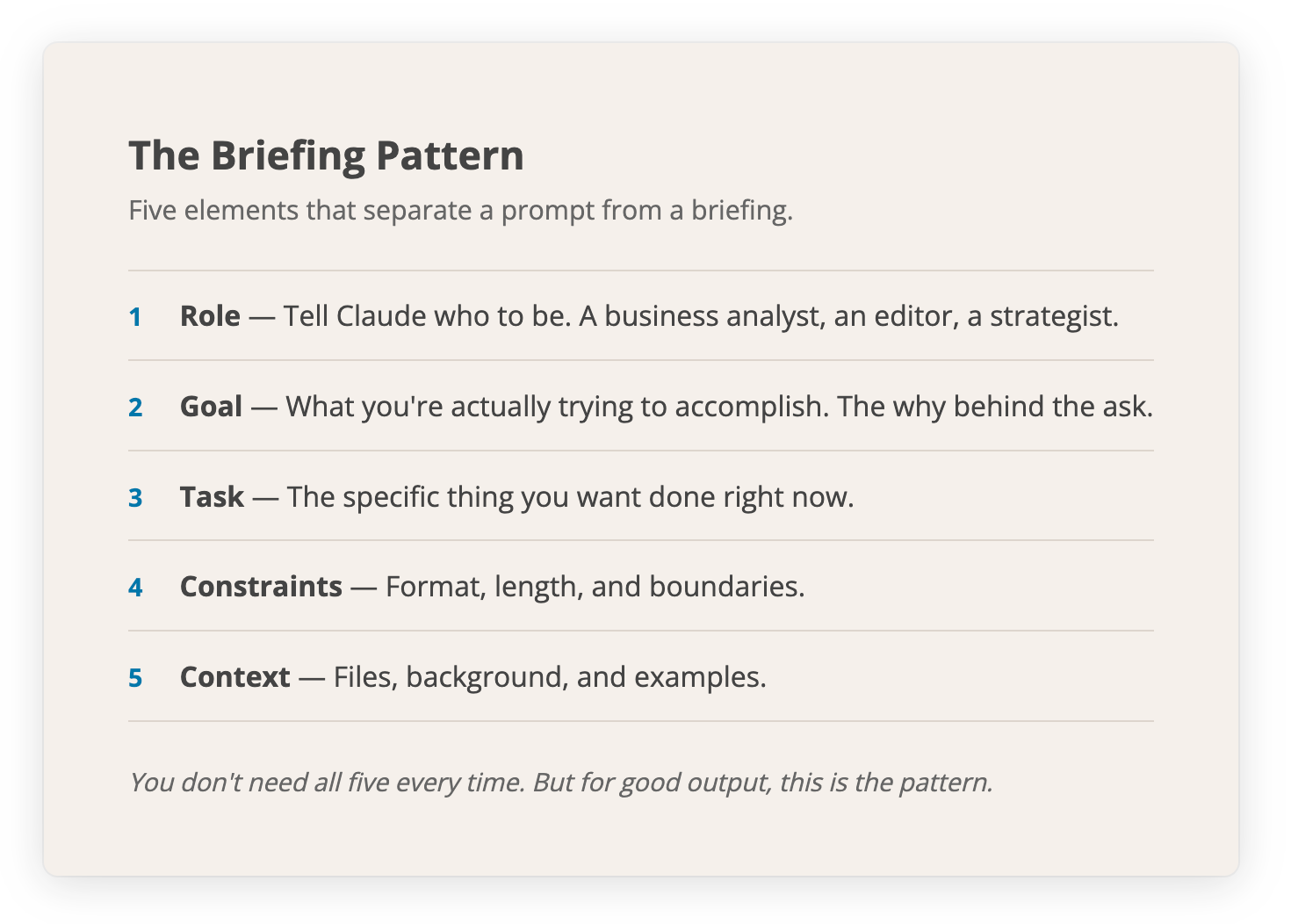Viewport: 1291px width, 924px height.
Task: Select the bold "Task" label
Action: click(212, 497)
